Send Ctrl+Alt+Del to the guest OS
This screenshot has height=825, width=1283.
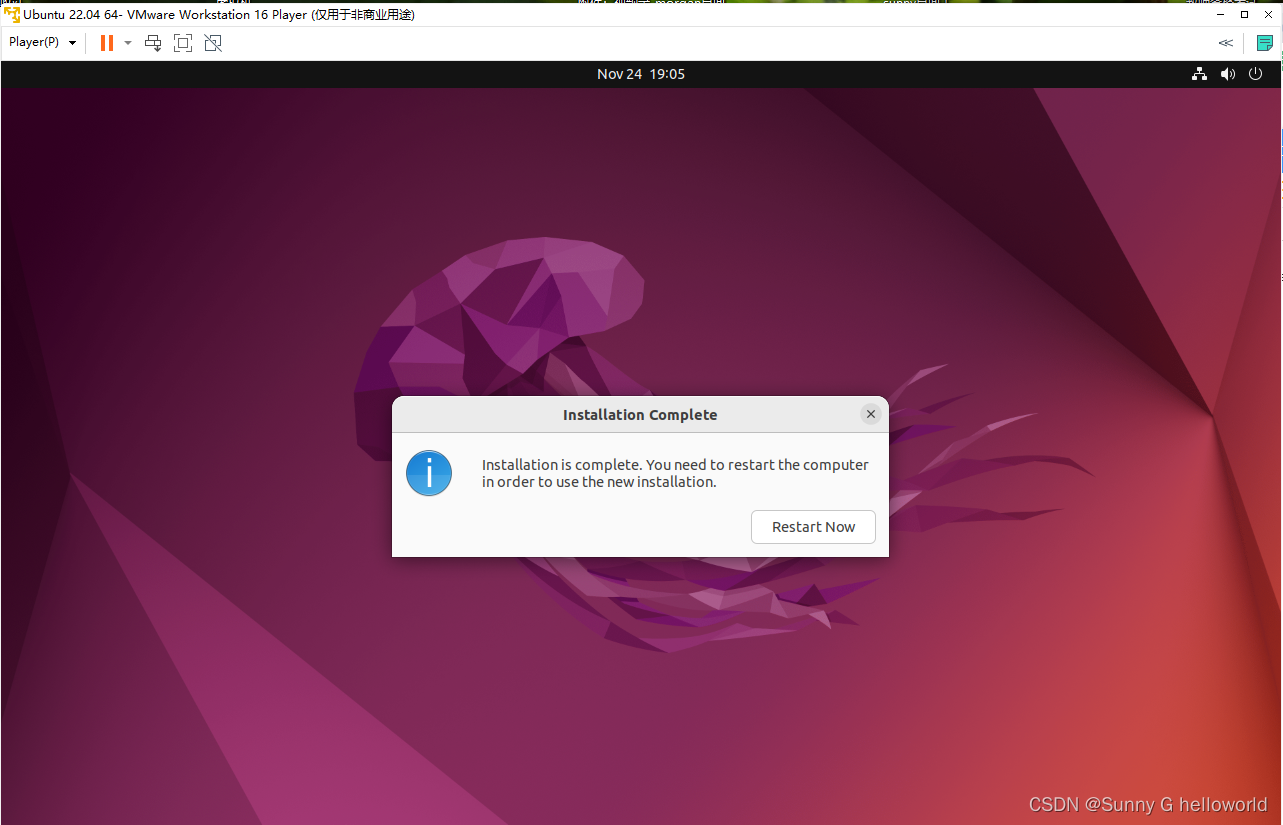(152, 43)
